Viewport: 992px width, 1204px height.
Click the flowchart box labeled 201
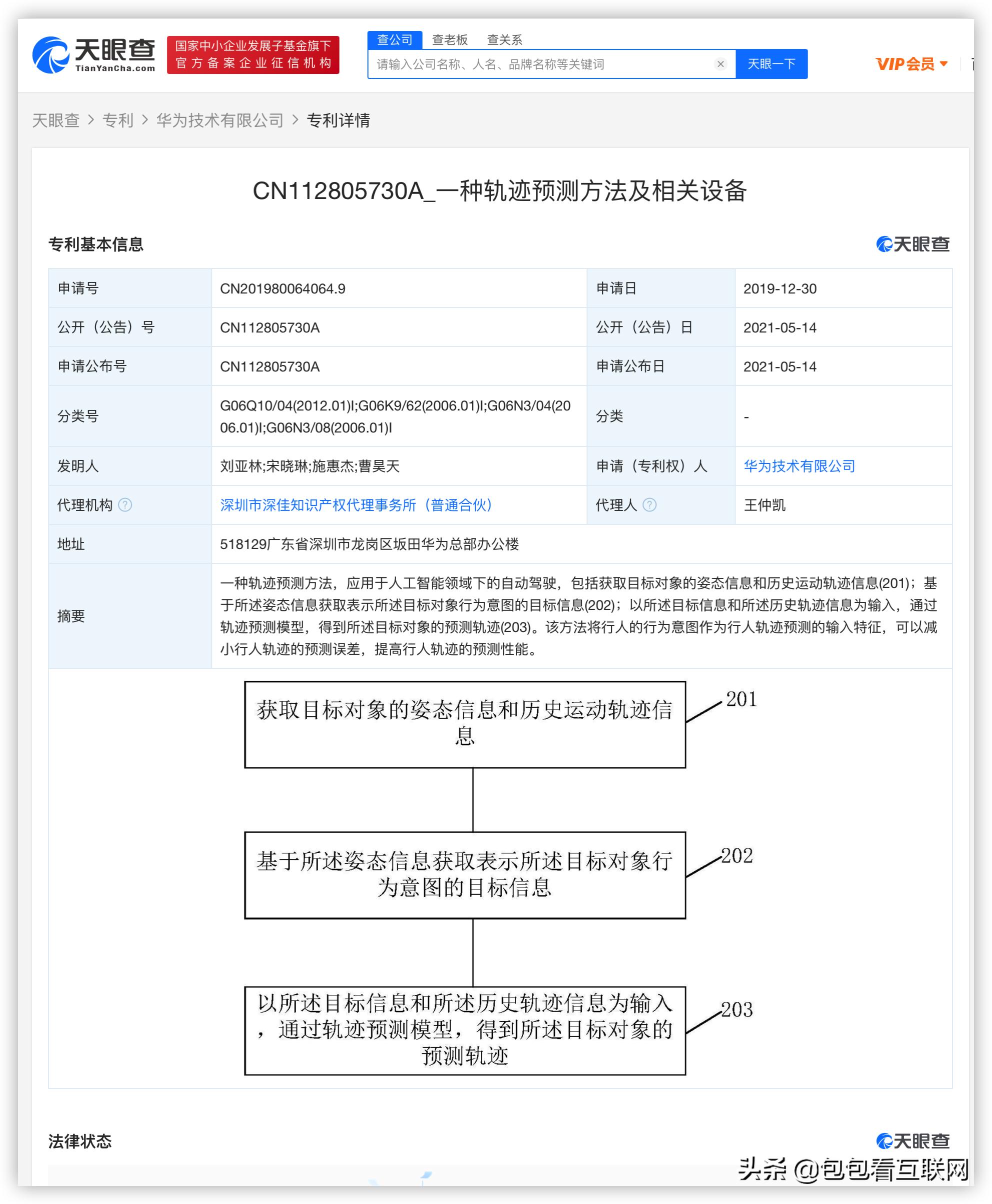(465, 723)
